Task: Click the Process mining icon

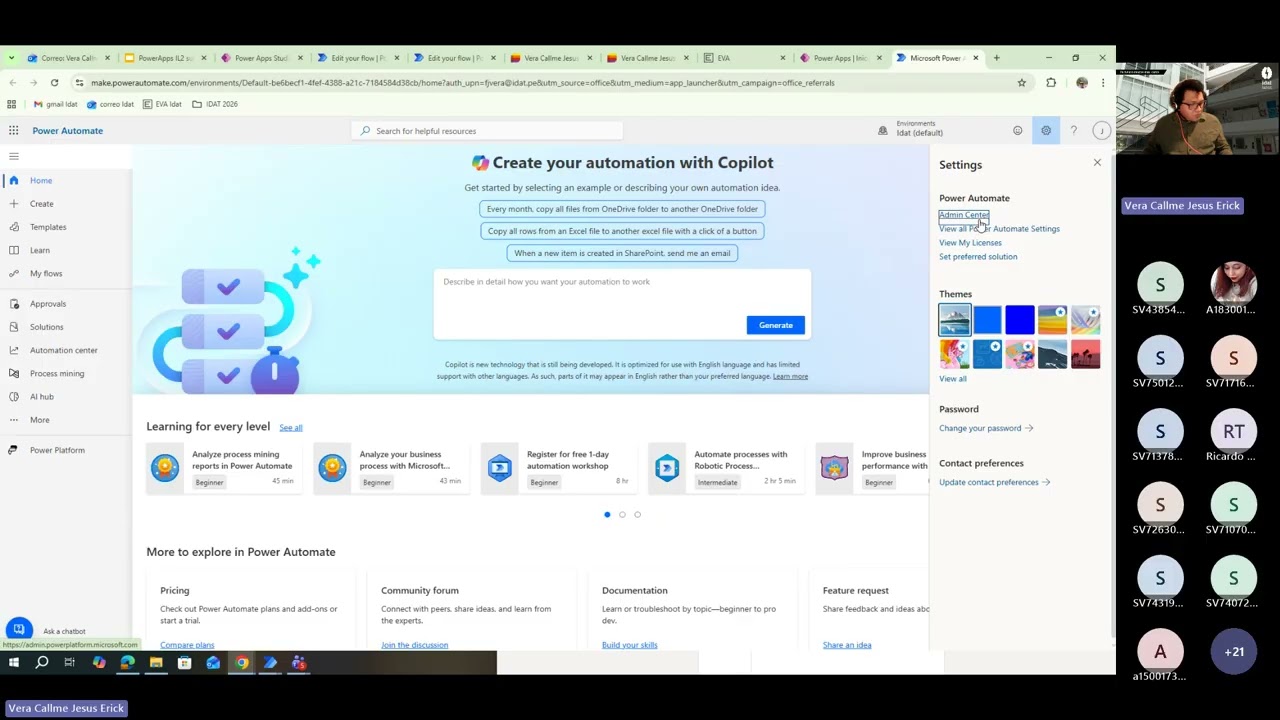Action: point(14,373)
